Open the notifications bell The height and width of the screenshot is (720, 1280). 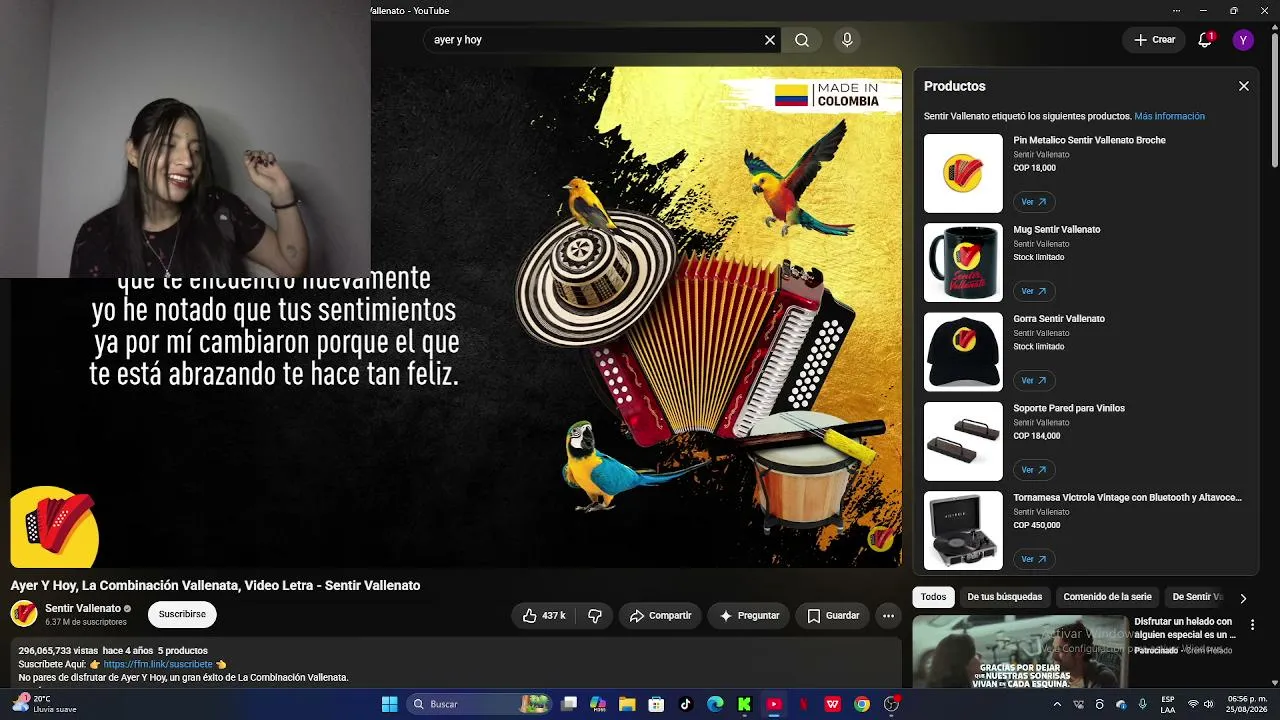click(1205, 40)
